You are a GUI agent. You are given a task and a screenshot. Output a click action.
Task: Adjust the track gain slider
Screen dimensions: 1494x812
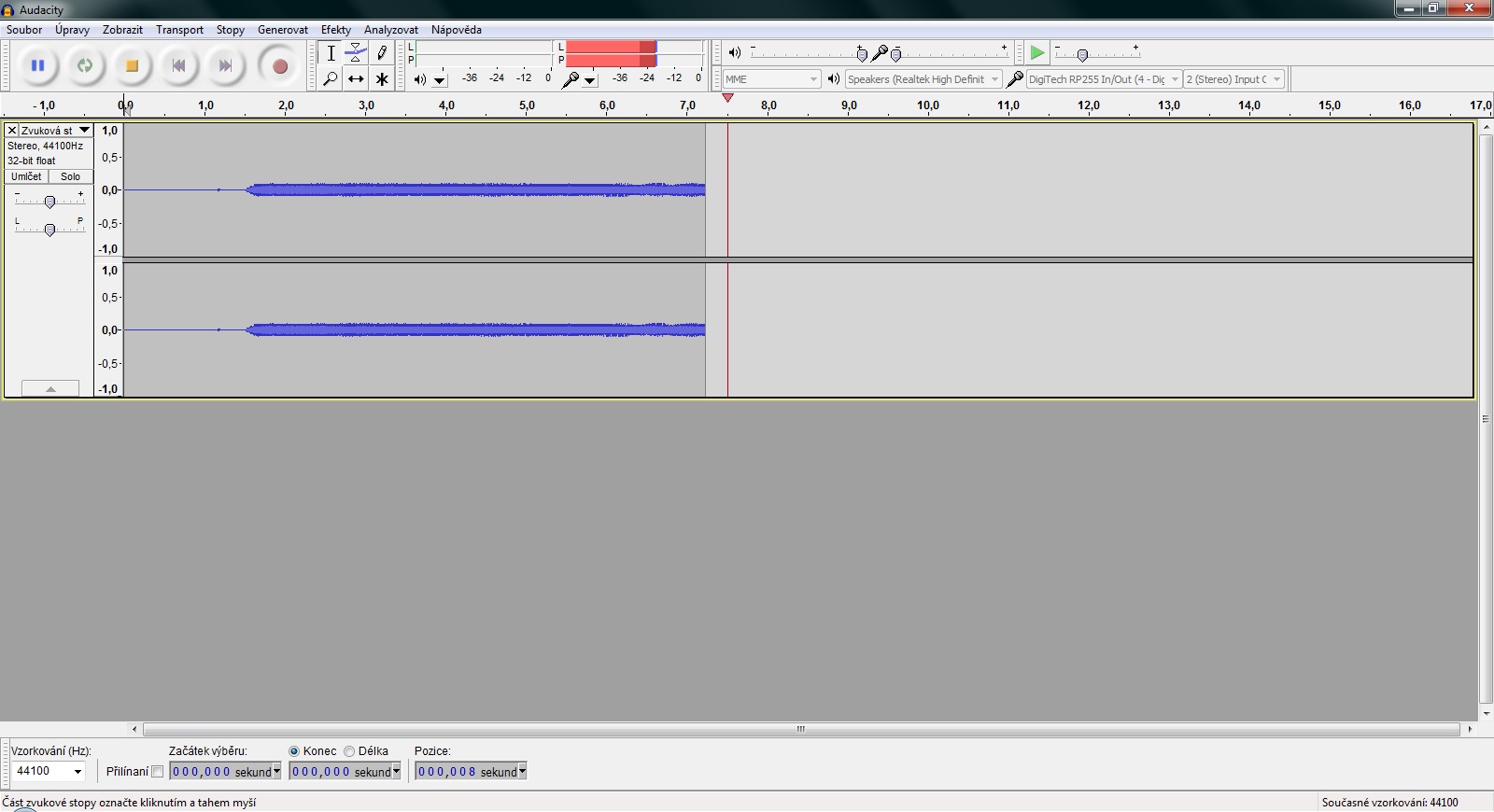coord(49,201)
